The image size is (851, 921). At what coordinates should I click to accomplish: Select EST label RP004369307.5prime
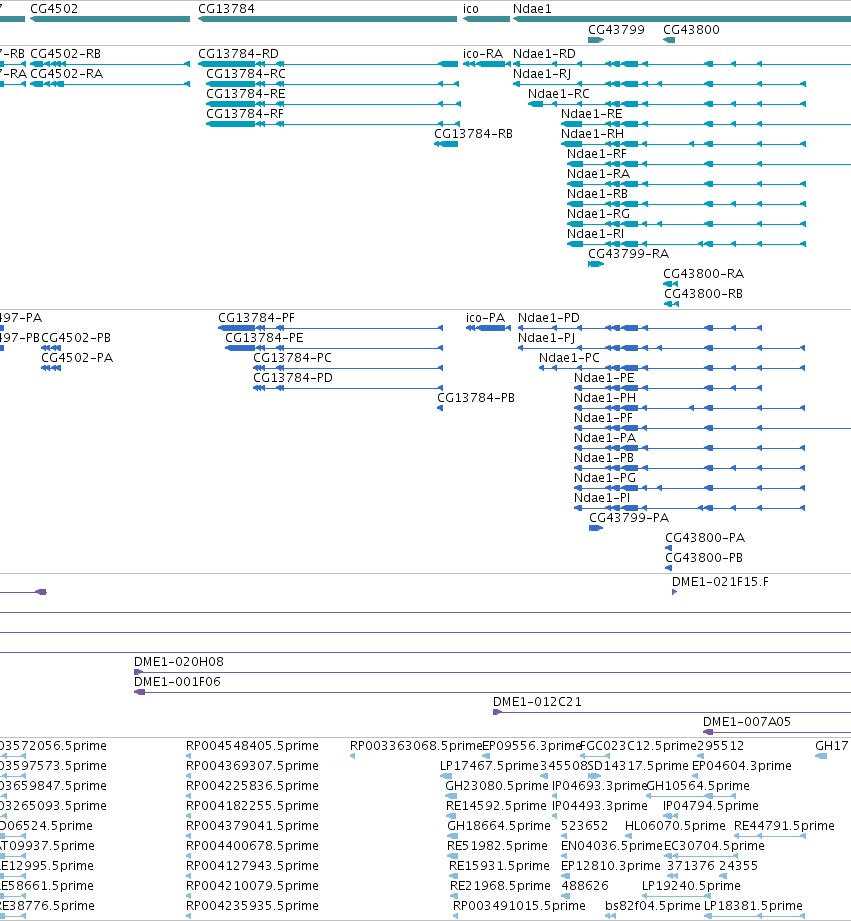pyautogui.click(x=253, y=765)
